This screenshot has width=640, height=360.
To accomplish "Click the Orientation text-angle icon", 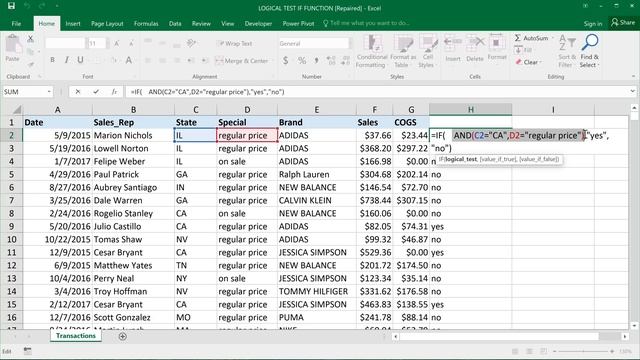I will (x=191, y=43).
